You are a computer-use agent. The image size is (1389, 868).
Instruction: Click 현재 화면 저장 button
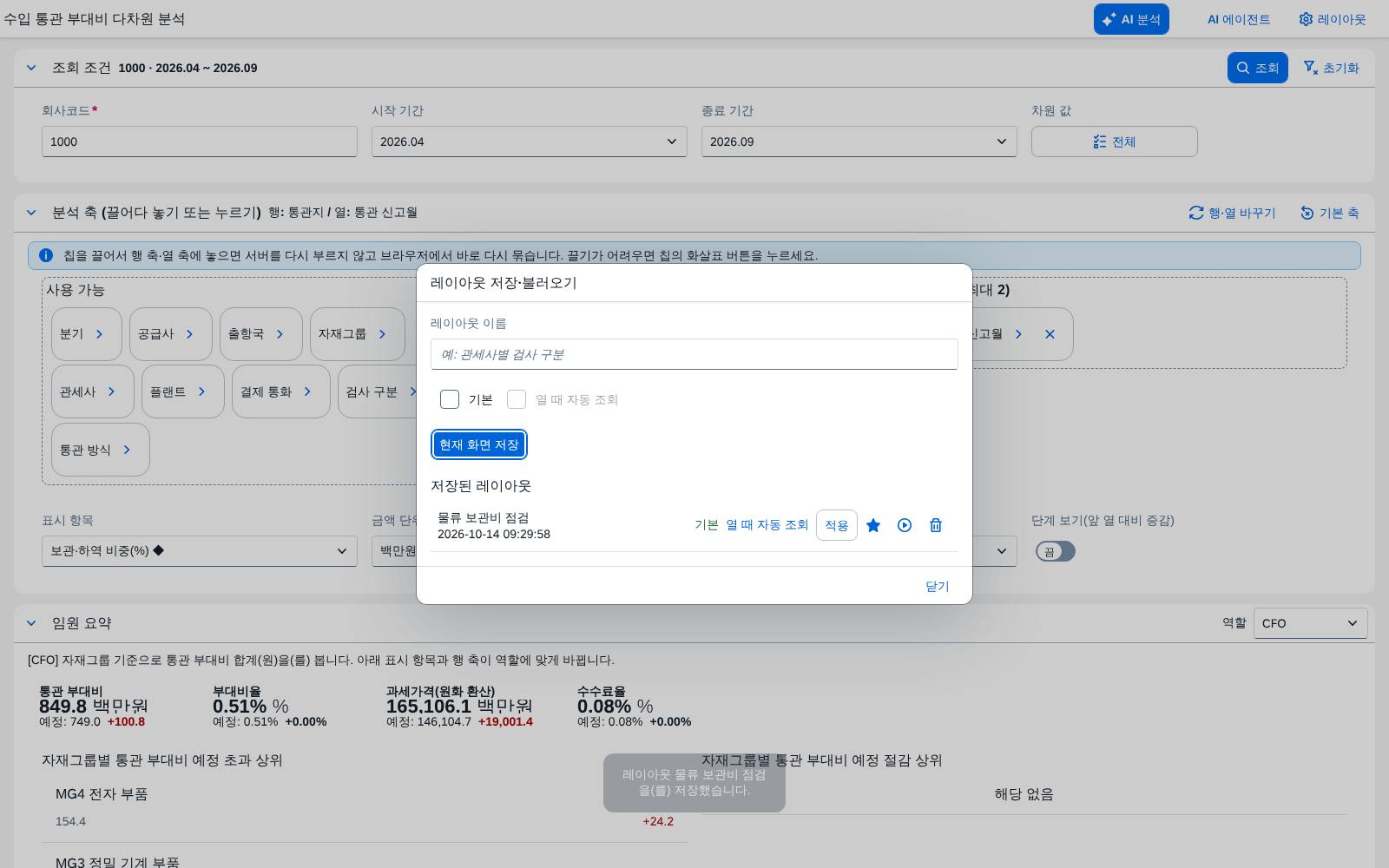(479, 444)
